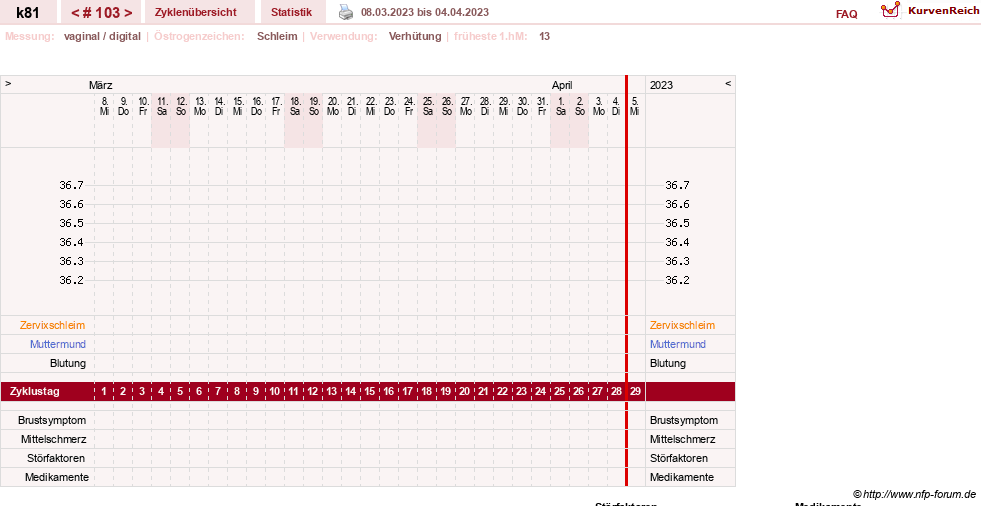The height and width of the screenshot is (506, 981).
Task: Select day column 31. Fr
Action: [x=542, y=106]
